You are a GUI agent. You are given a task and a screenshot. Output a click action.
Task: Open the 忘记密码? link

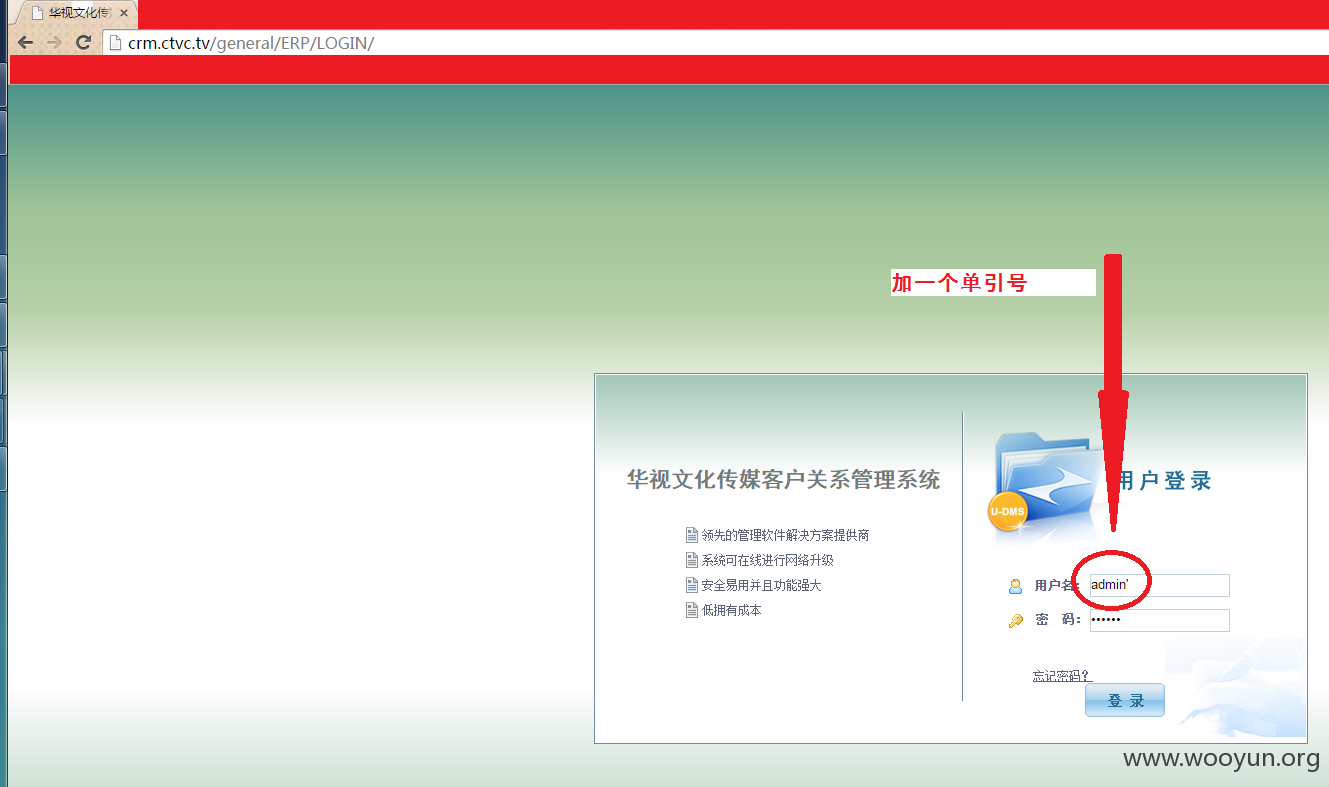coord(1063,676)
